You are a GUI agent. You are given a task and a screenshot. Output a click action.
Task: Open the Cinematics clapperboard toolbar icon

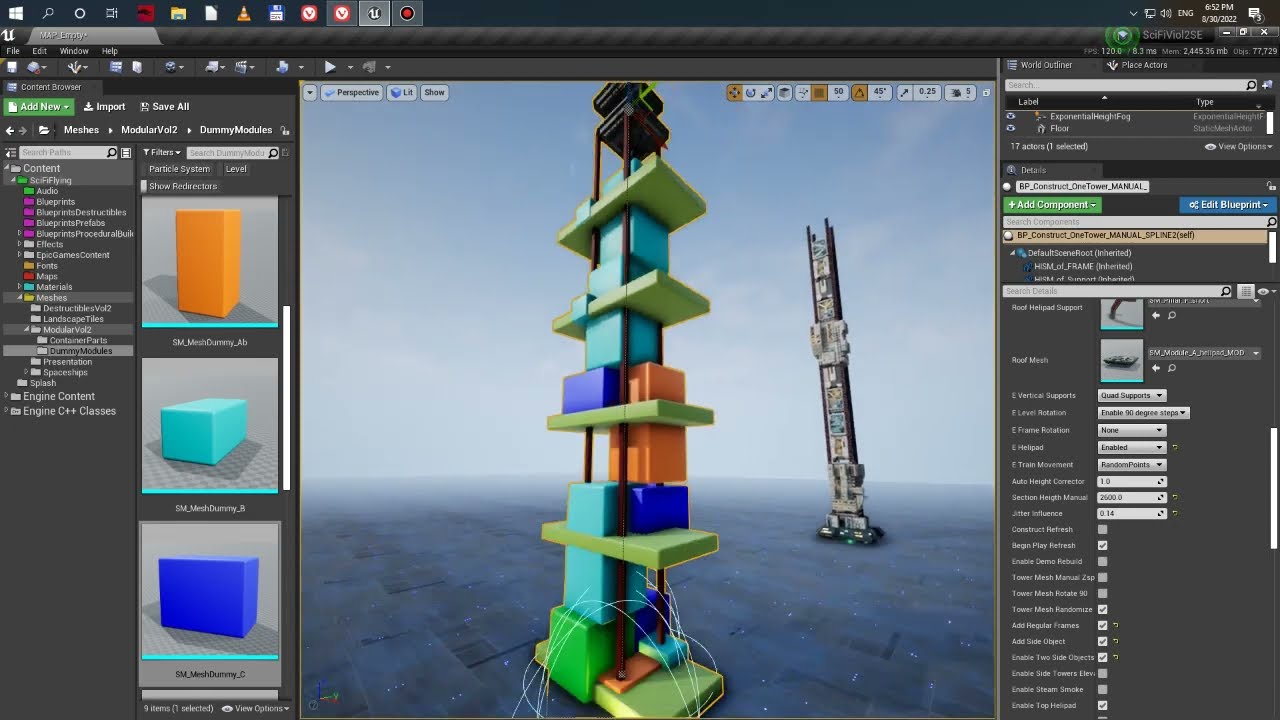(x=240, y=67)
